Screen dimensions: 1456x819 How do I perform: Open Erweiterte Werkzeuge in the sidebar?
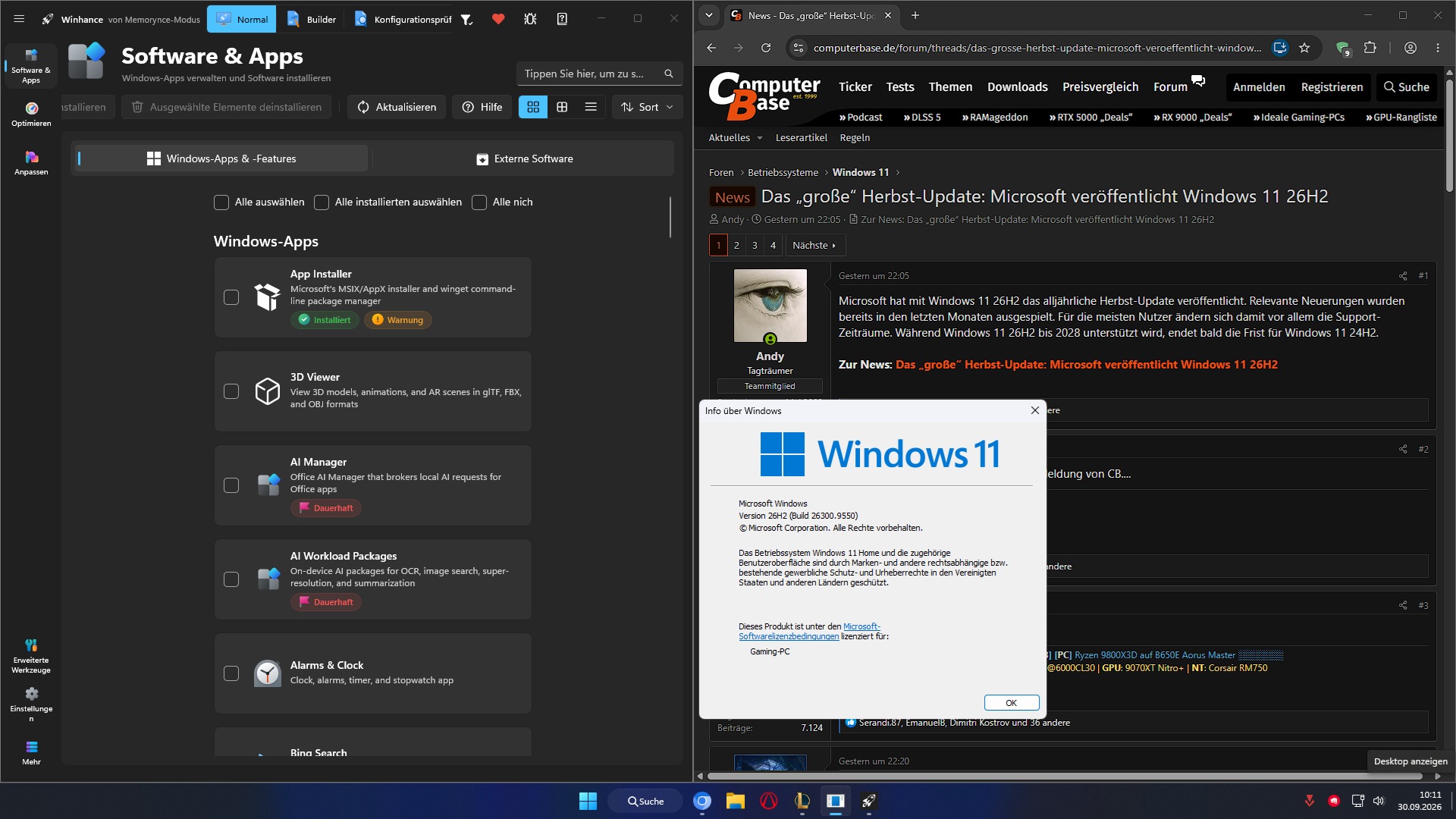31,656
